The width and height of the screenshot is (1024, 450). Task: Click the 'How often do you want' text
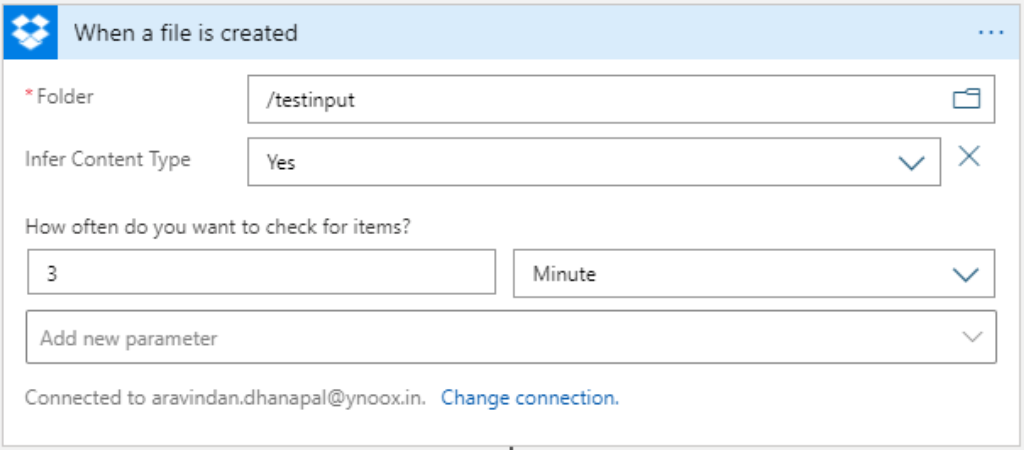218,226
